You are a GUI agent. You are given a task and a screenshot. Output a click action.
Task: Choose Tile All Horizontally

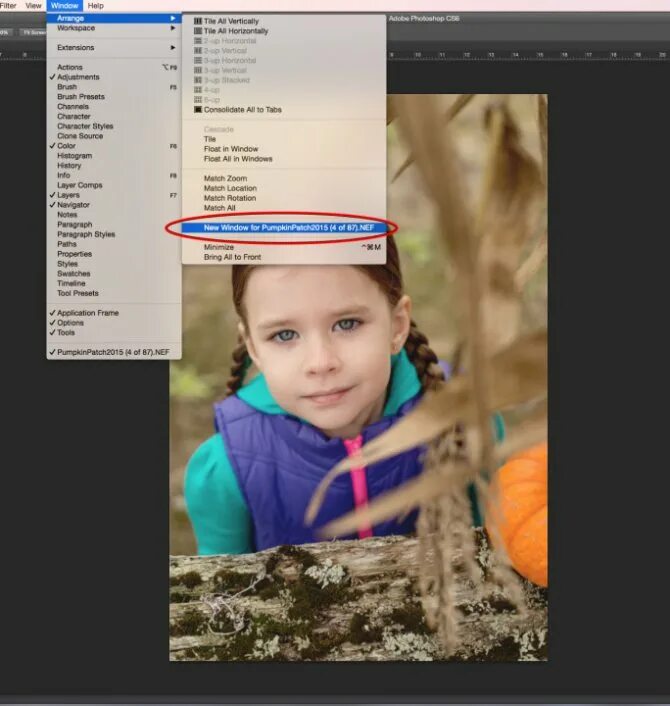[x=284, y=31]
